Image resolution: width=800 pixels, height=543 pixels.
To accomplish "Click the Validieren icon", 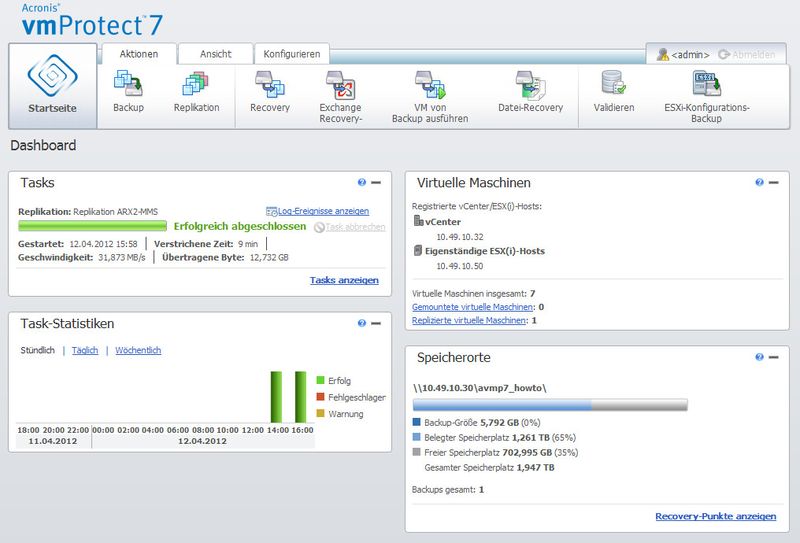I will point(614,83).
